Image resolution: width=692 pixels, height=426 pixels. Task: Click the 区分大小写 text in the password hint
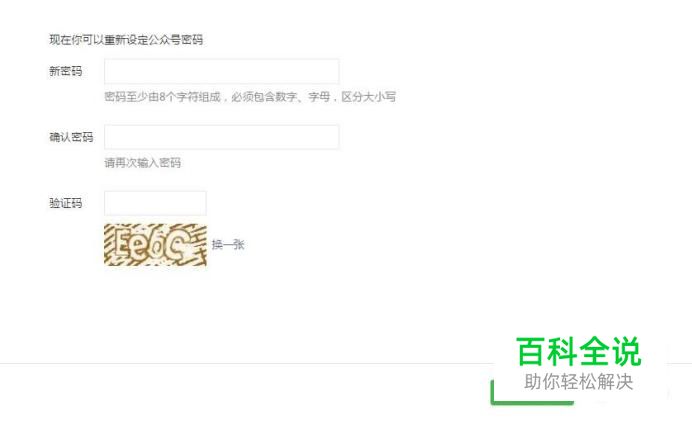(369, 97)
